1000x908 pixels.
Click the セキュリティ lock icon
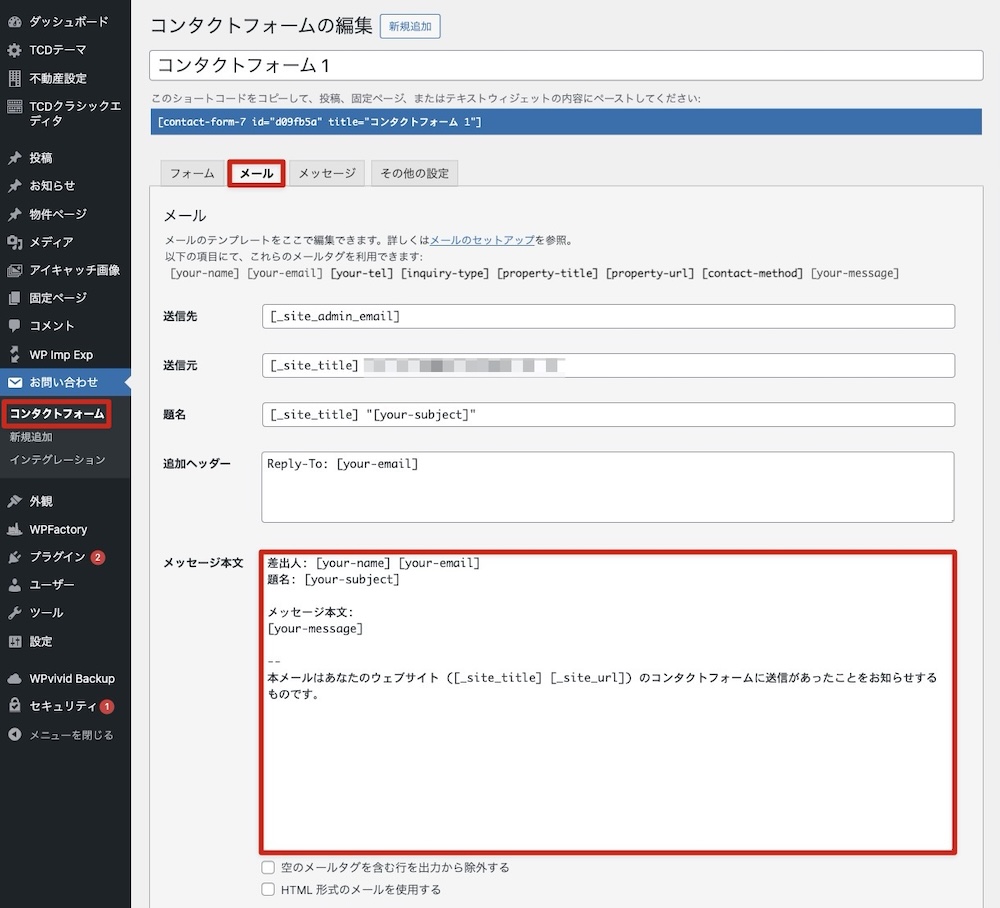click(x=15, y=705)
